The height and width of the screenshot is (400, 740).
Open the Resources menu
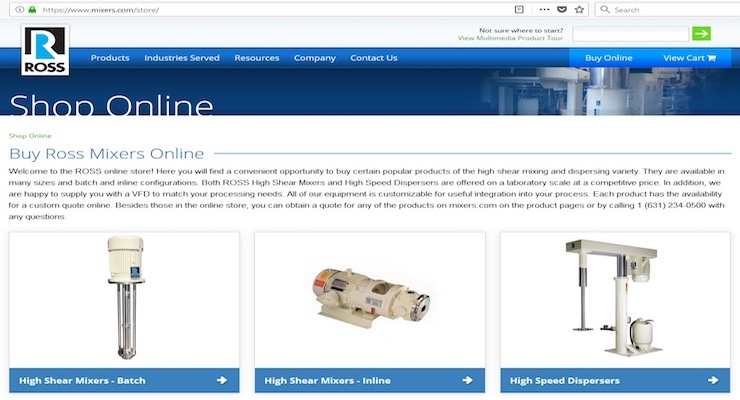click(x=257, y=58)
